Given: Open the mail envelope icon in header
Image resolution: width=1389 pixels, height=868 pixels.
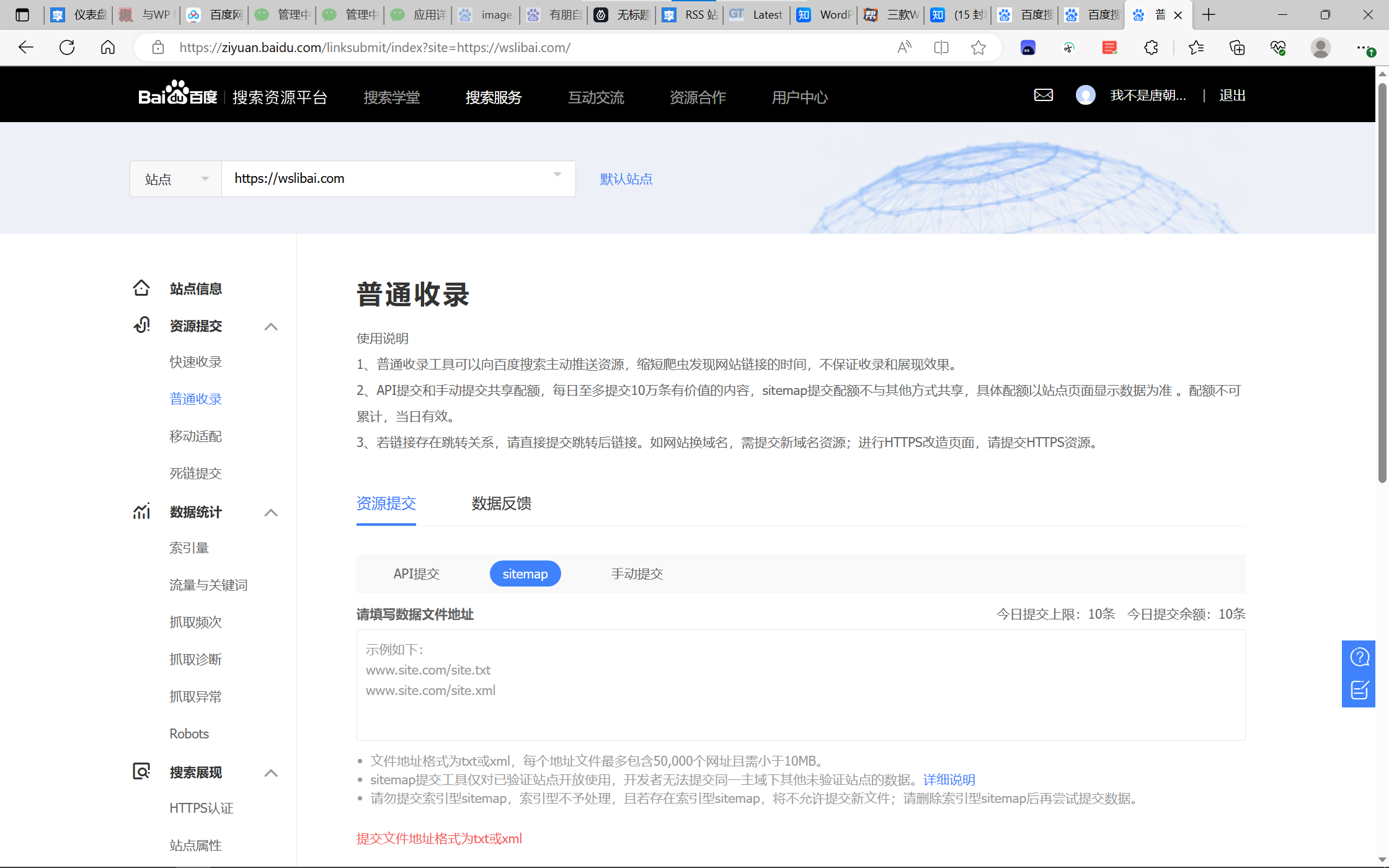Looking at the screenshot, I should pyautogui.click(x=1043, y=95).
